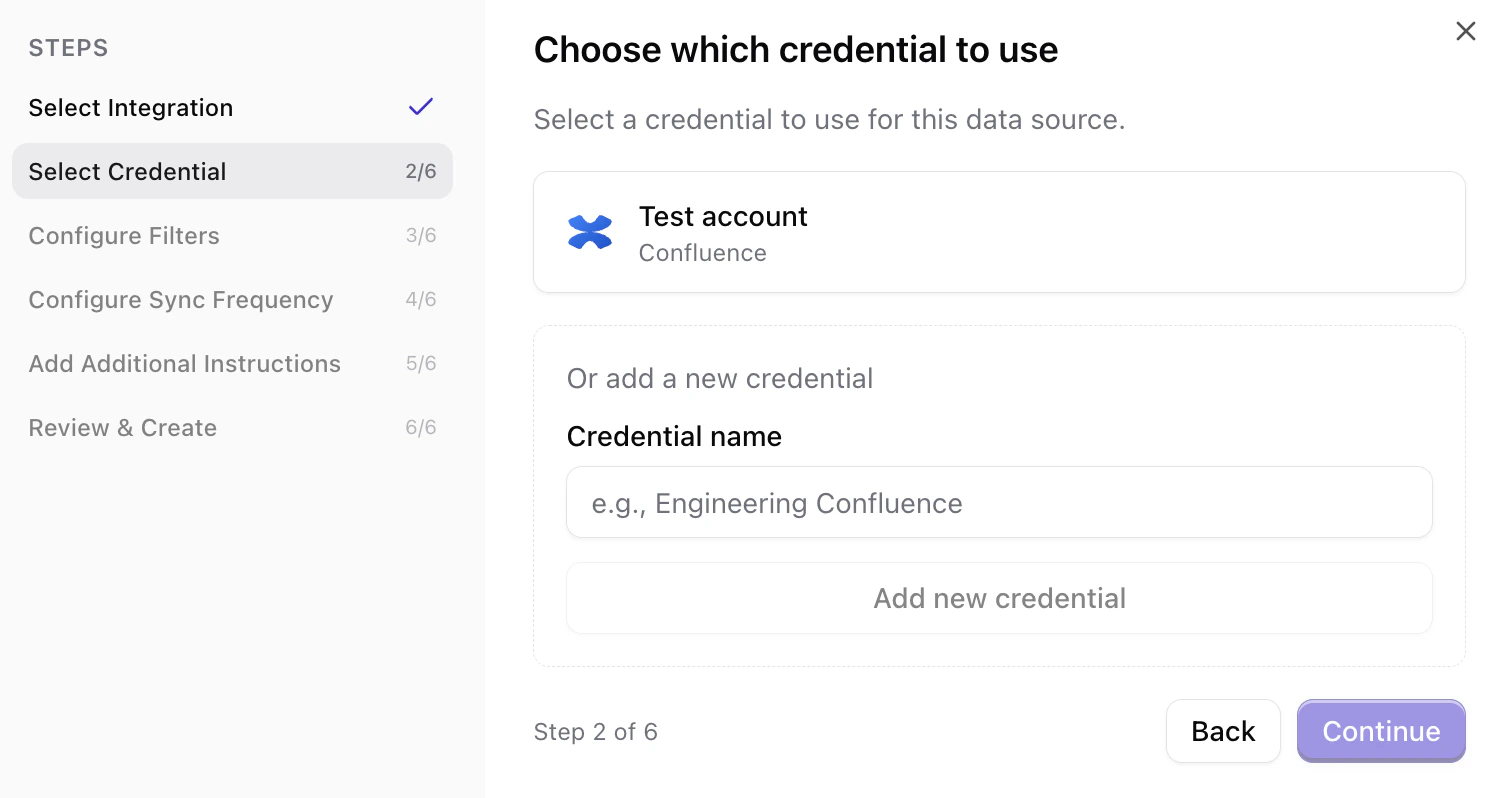Click the checkmark next to Select Integration
The height and width of the screenshot is (798, 1500).
click(x=421, y=106)
